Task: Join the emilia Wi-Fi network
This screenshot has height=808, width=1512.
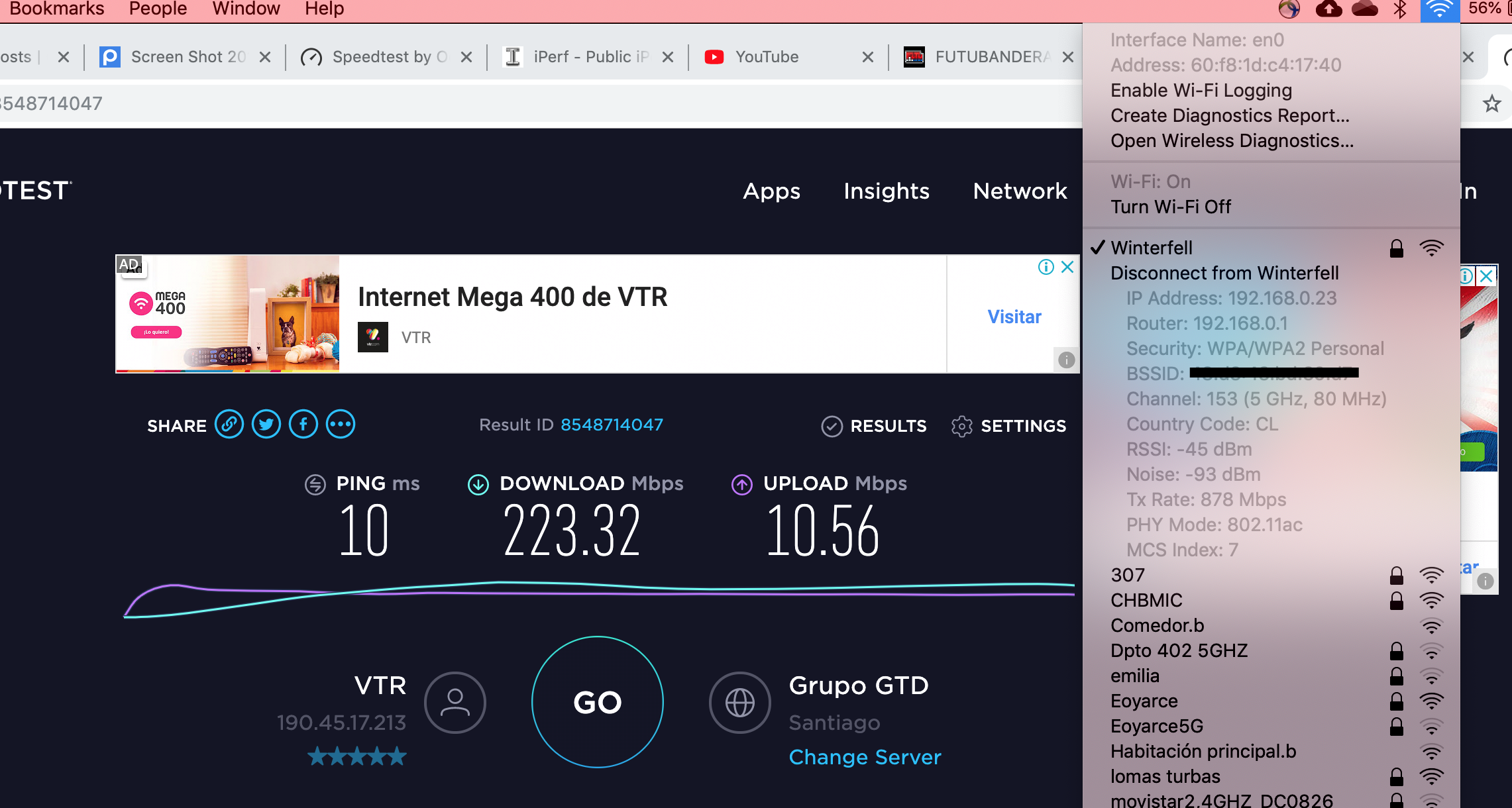Action: click(1271, 676)
